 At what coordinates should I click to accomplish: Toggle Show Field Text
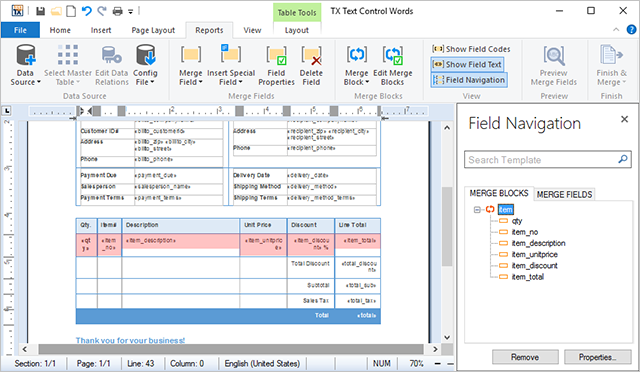467,65
